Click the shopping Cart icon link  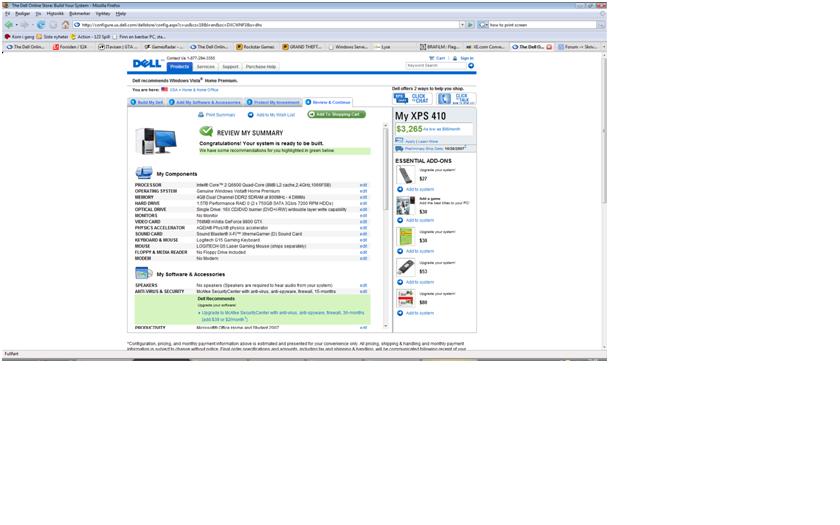(437, 58)
